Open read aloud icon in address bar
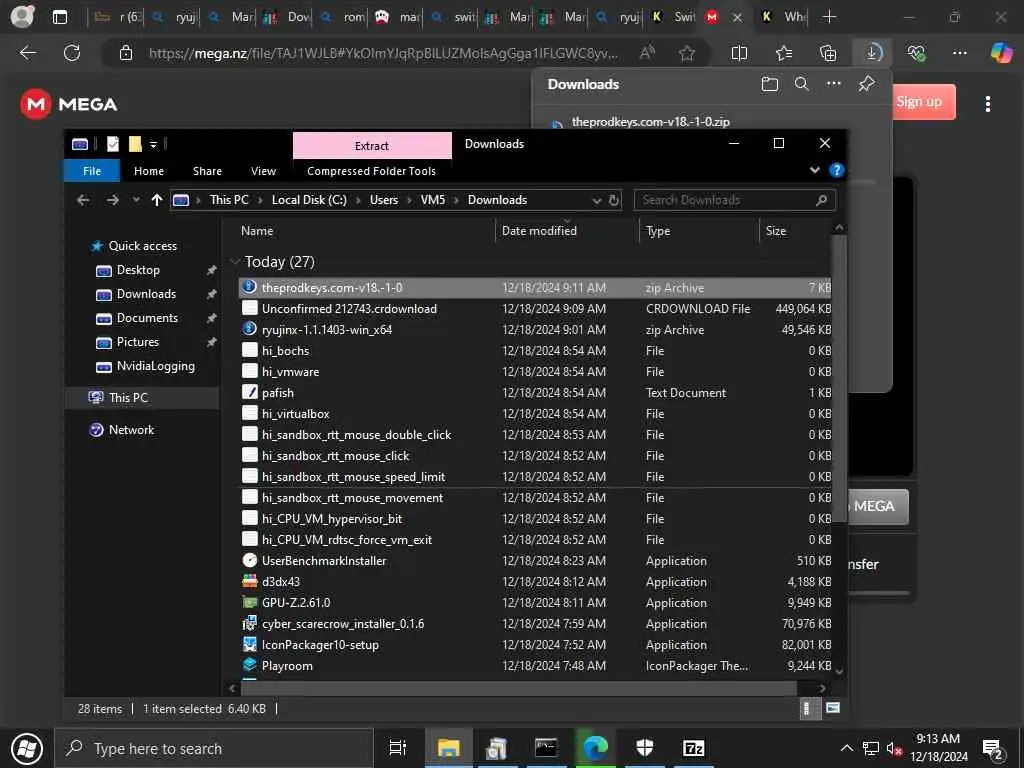 coord(647,53)
